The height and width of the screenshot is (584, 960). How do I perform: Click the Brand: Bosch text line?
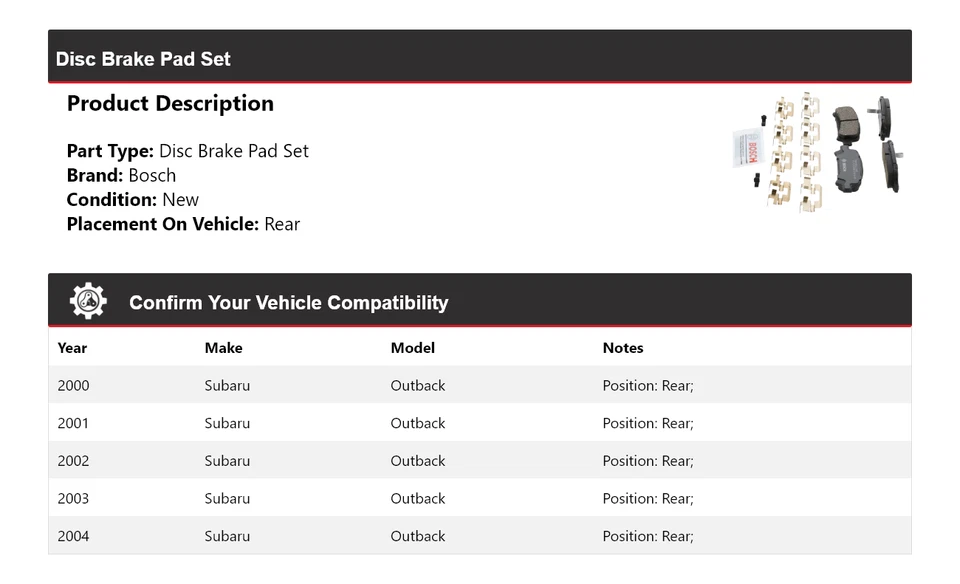[121, 175]
